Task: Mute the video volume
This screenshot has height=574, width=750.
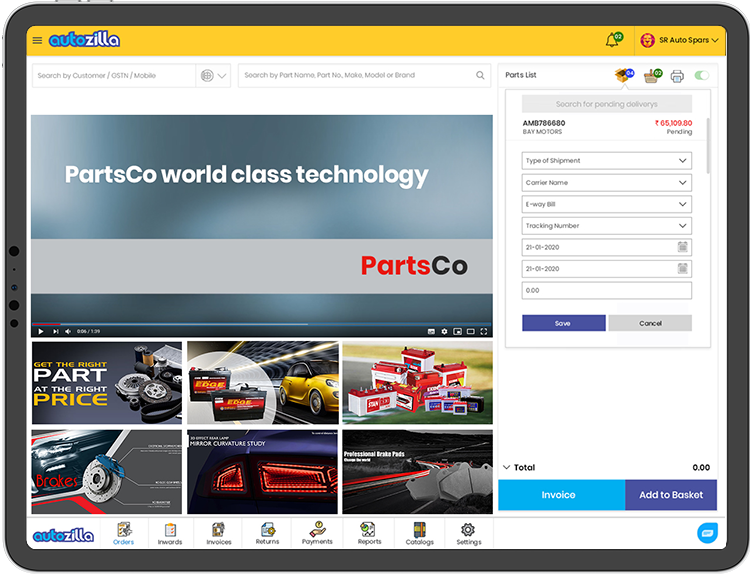Action: coord(68,331)
